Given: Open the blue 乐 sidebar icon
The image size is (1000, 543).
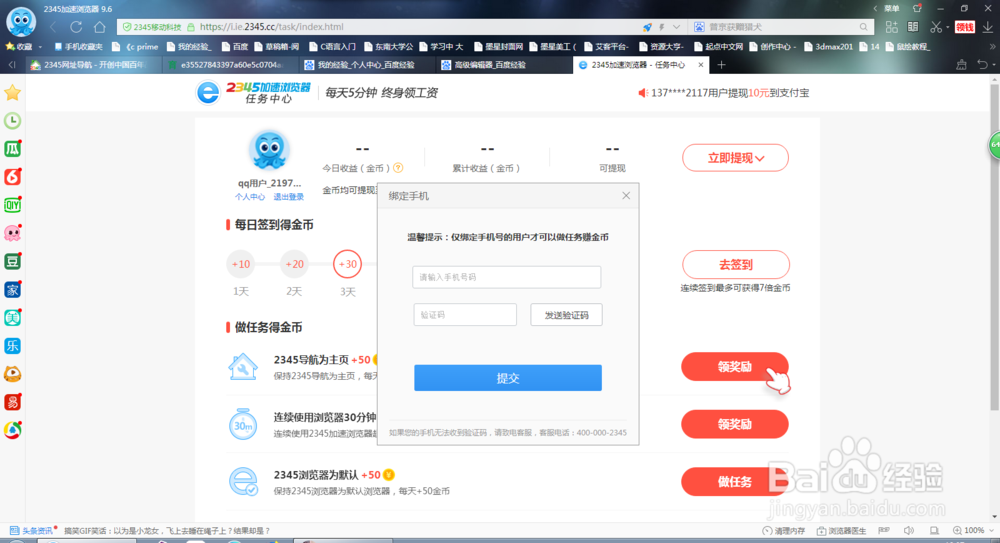Looking at the screenshot, I should tap(12, 345).
